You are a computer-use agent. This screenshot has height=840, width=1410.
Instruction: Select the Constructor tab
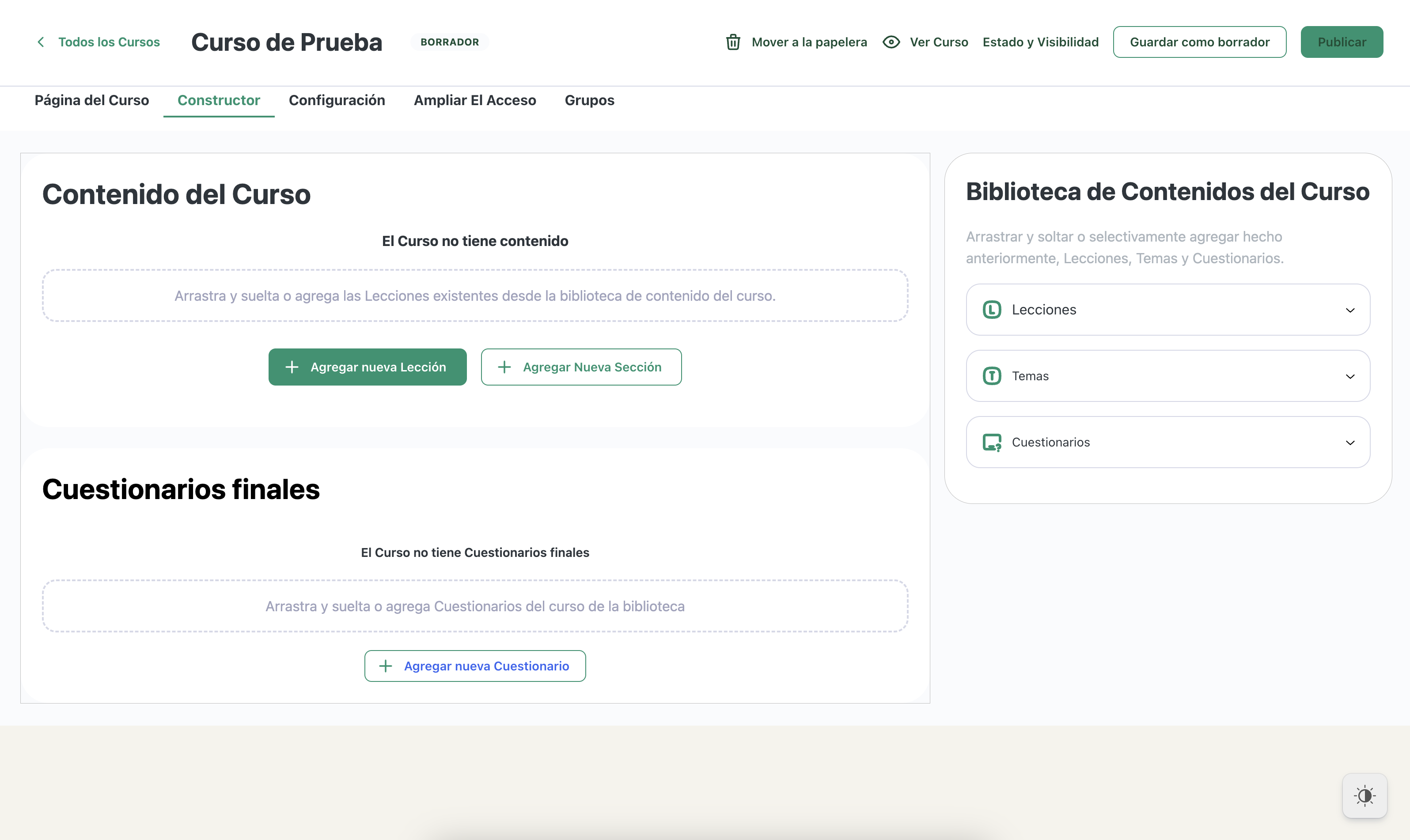219,100
